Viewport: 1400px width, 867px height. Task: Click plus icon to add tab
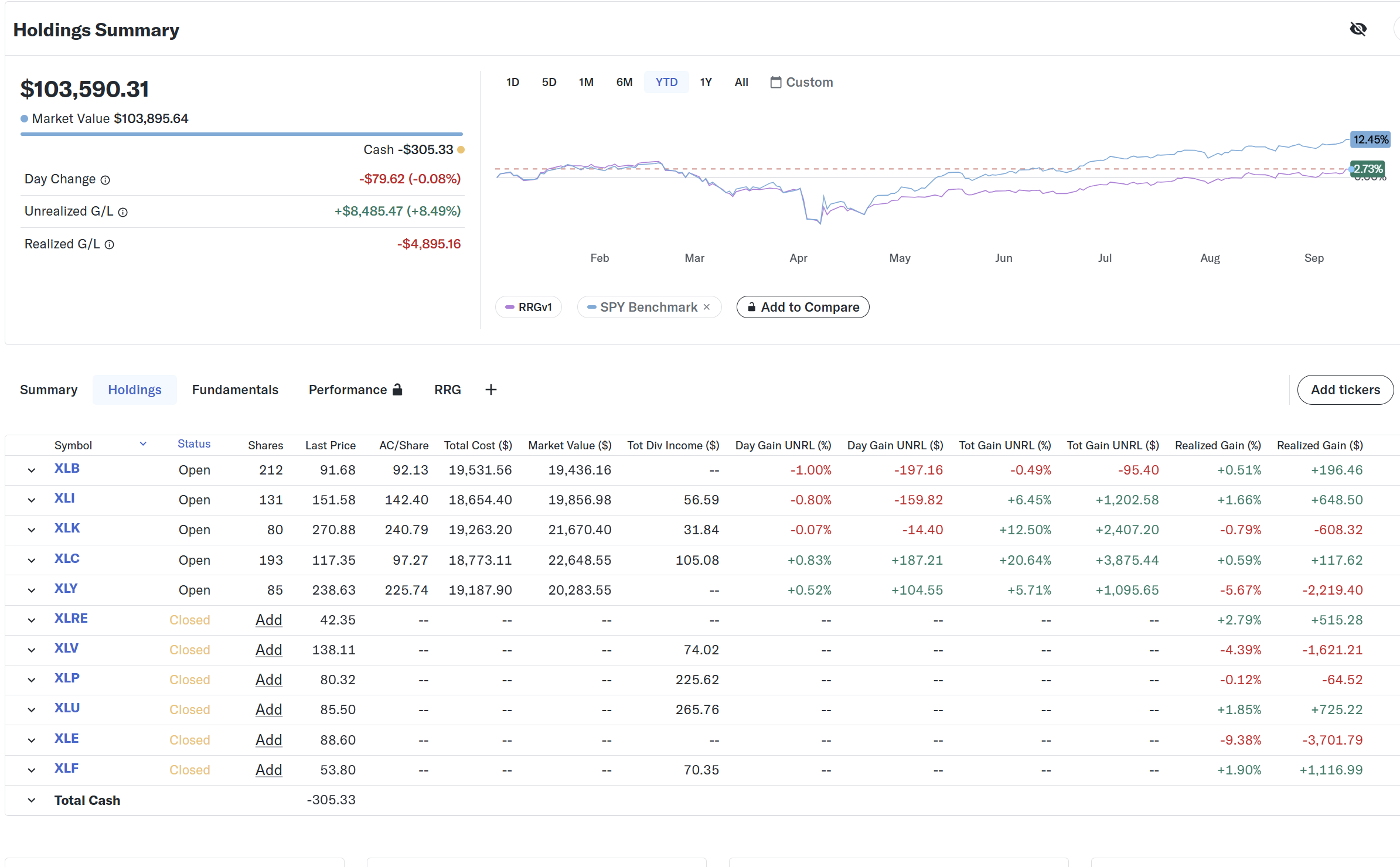[x=491, y=390]
